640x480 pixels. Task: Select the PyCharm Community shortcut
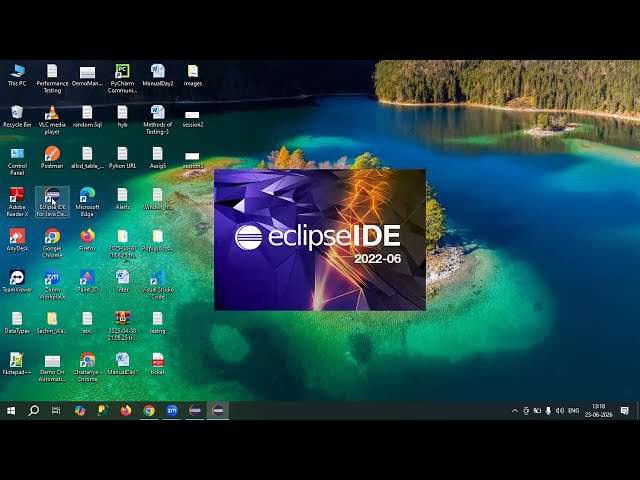[122, 79]
